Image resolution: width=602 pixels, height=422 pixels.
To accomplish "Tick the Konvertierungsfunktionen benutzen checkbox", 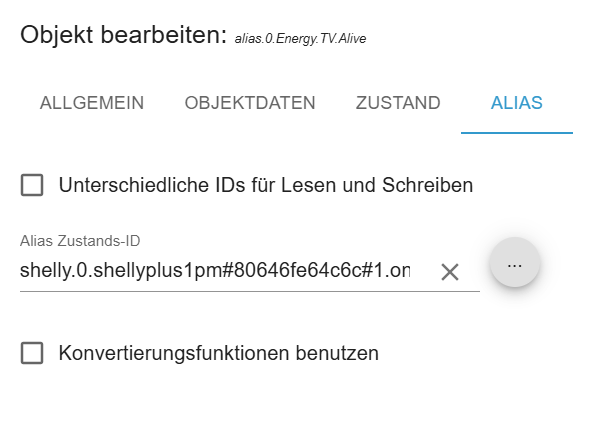I will [33, 353].
